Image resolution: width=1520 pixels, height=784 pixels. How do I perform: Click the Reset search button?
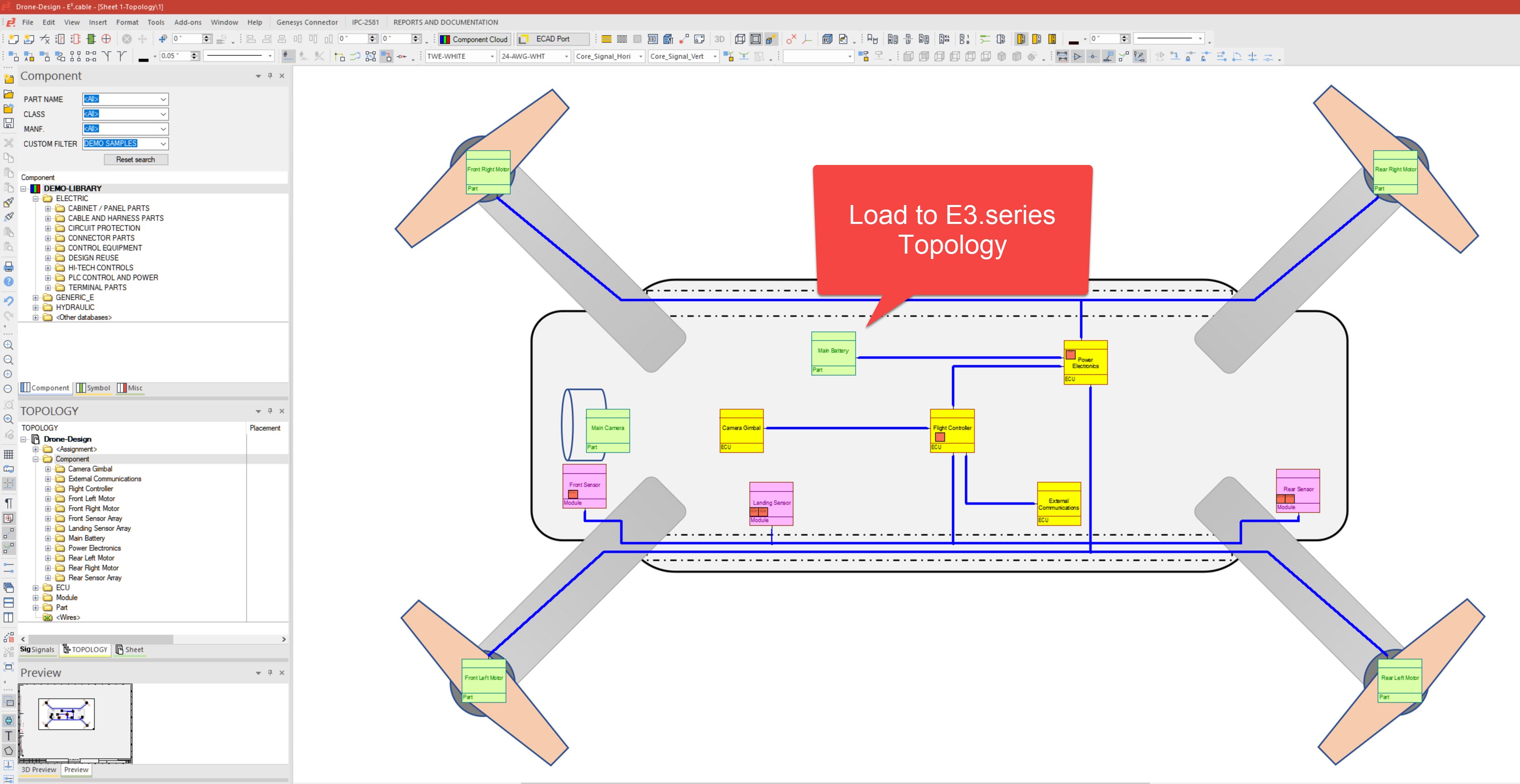(136, 159)
